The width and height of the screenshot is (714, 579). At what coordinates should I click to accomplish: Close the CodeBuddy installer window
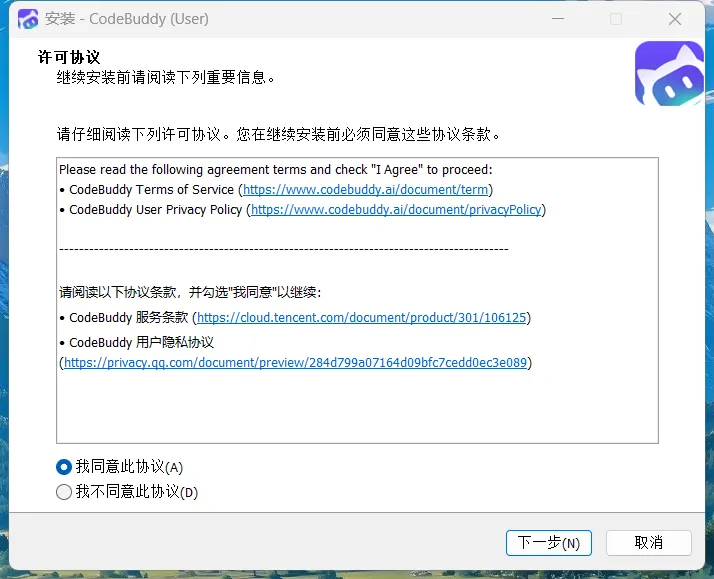pyautogui.click(x=675, y=19)
